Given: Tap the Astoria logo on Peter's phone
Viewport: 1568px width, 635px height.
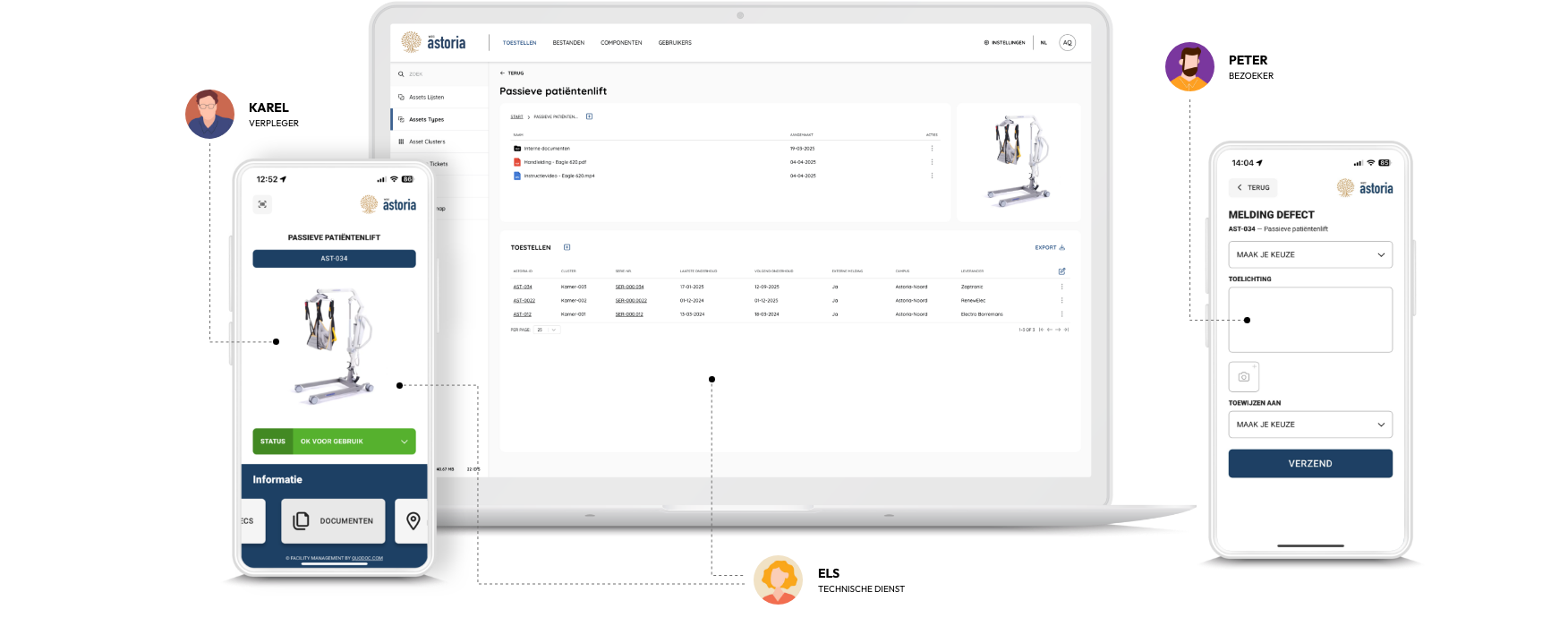Looking at the screenshot, I should point(1365,188).
